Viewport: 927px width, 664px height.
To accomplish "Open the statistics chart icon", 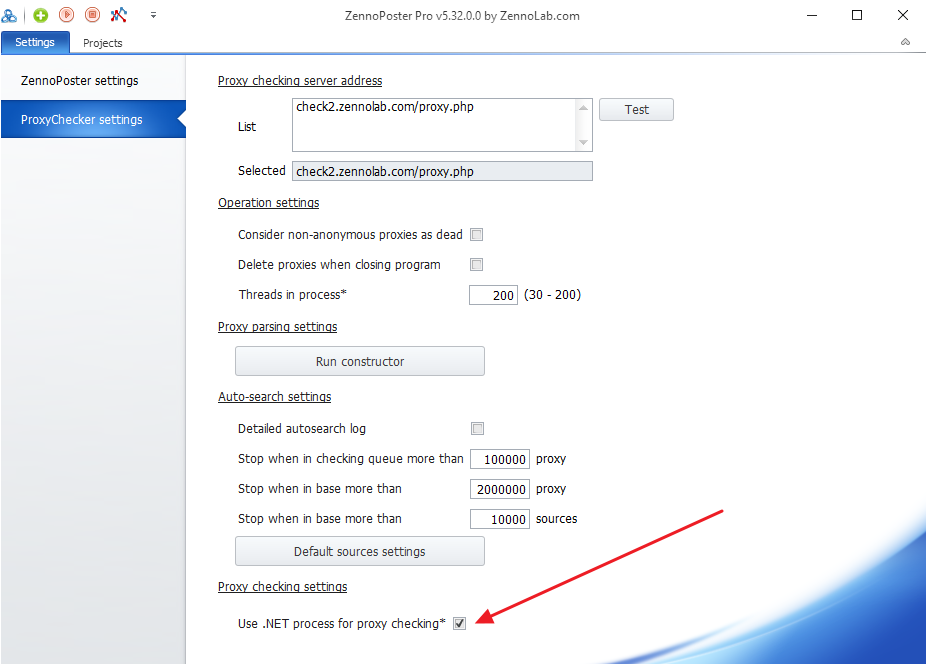I will [x=118, y=15].
